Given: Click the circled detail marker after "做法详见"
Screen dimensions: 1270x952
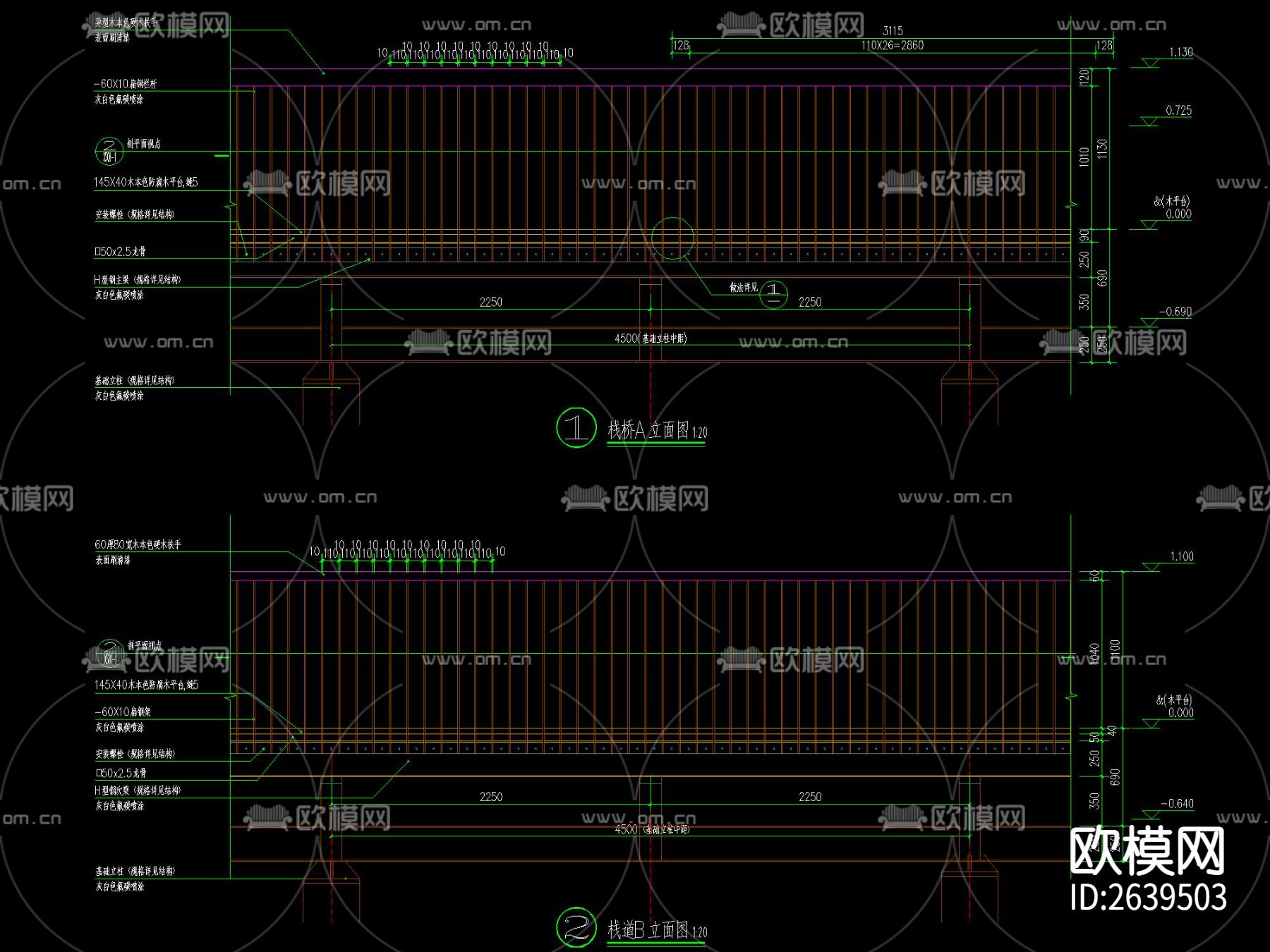Looking at the screenshot, I should (773, 294).
